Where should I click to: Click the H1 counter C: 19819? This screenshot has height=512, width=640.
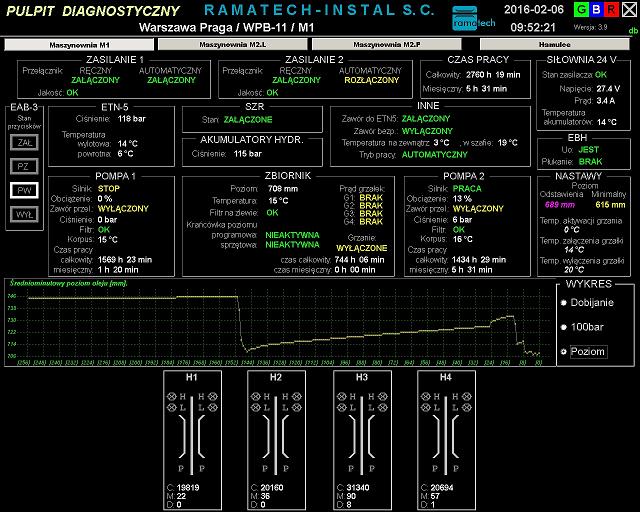183,488
